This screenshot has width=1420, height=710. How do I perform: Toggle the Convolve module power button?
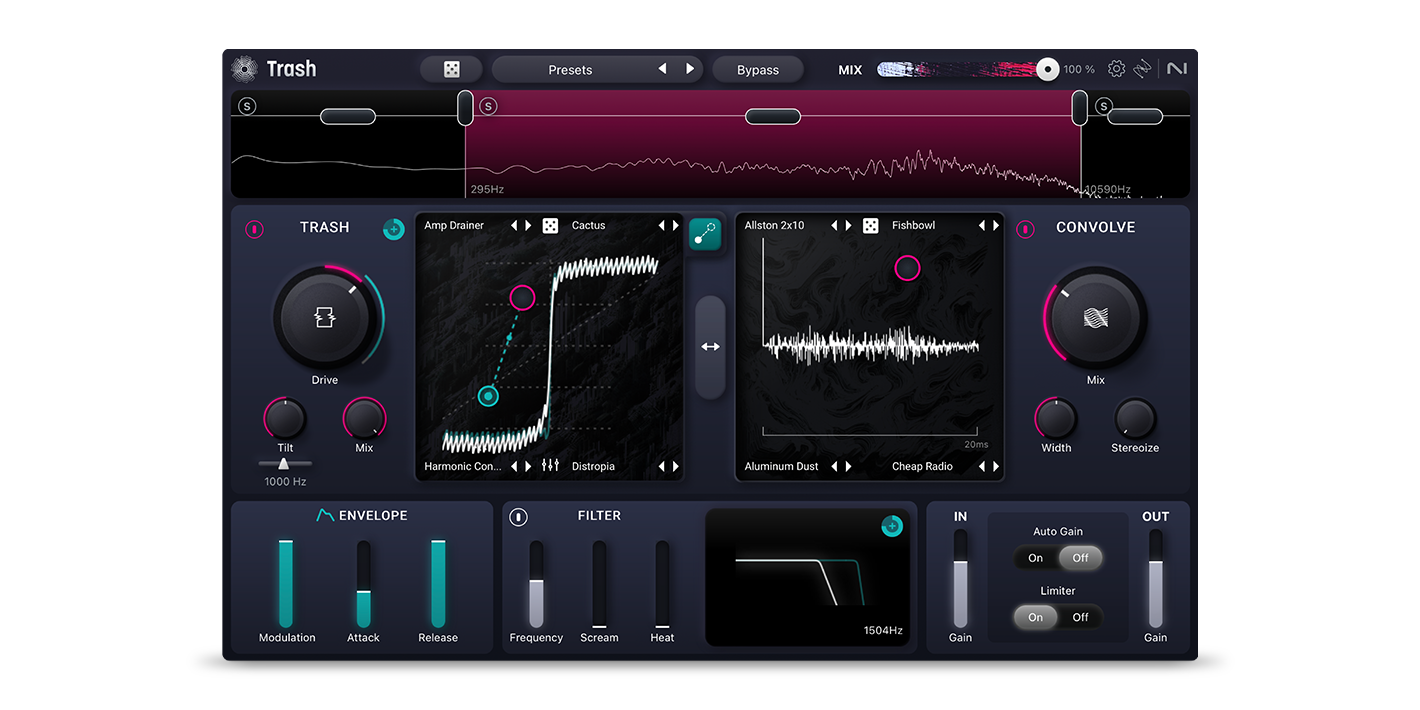(x=1025, y=229)
